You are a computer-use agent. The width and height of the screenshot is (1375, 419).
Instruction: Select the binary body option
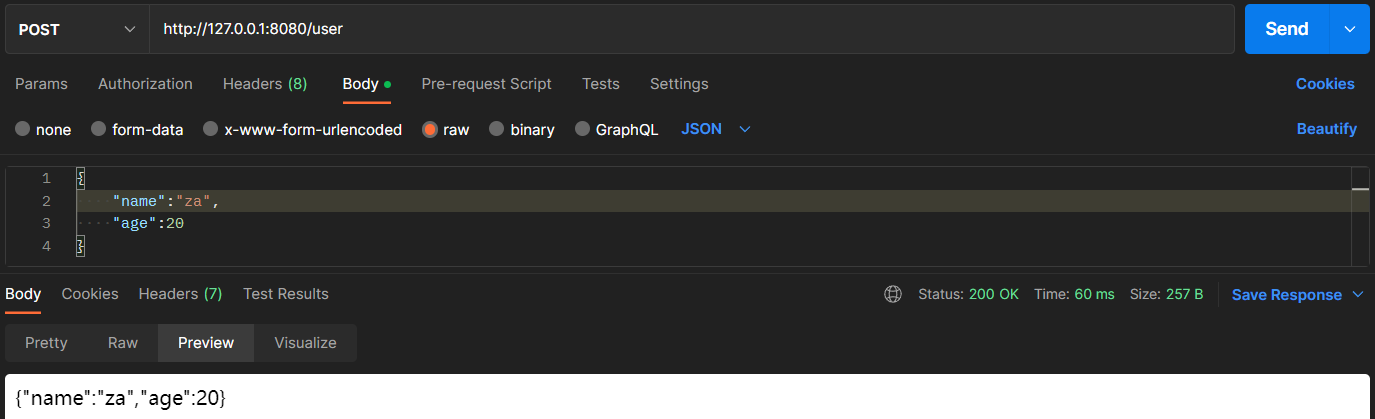point(496,129)
